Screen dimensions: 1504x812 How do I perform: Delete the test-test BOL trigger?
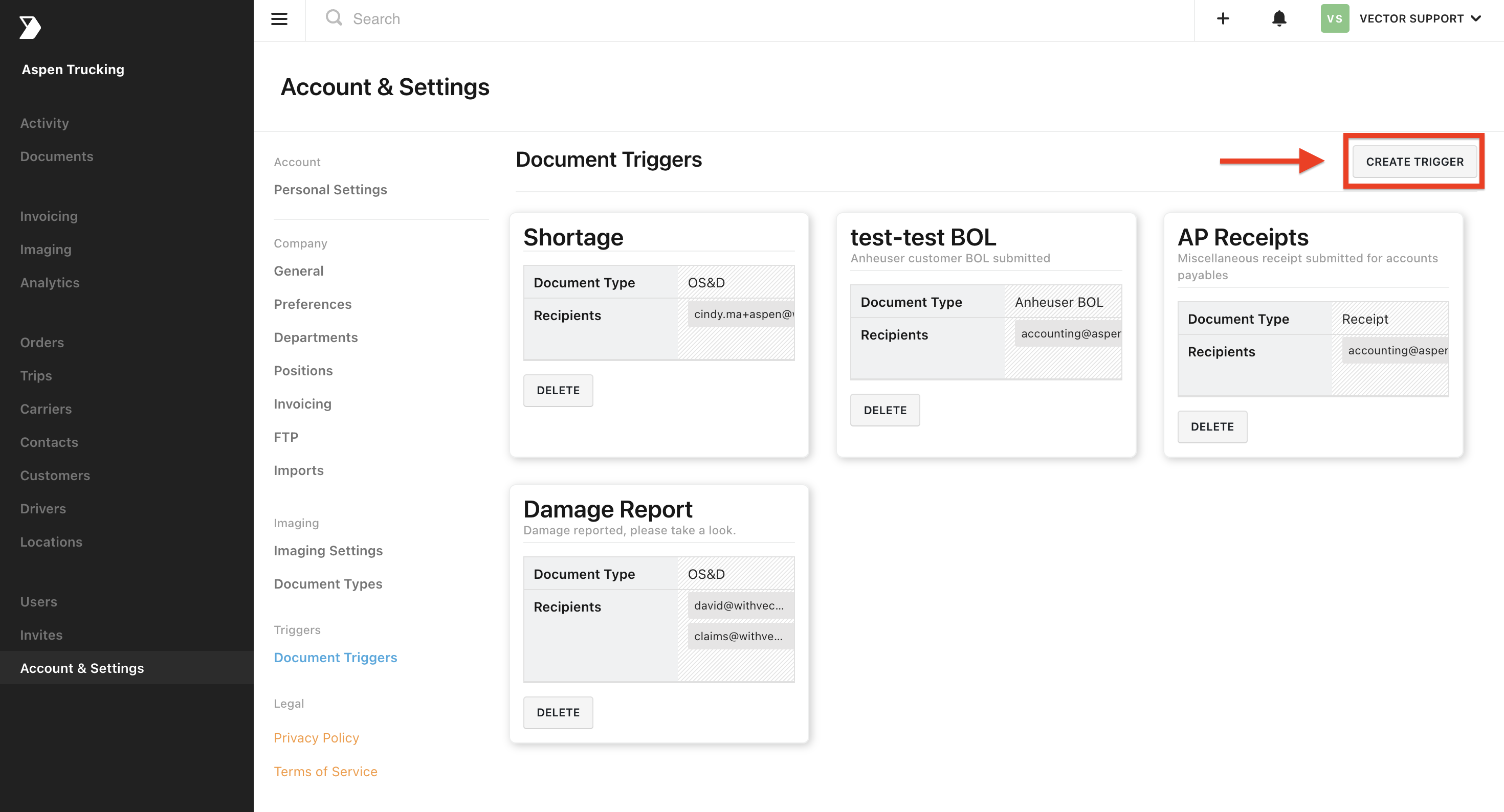click(x=884, y=410)
